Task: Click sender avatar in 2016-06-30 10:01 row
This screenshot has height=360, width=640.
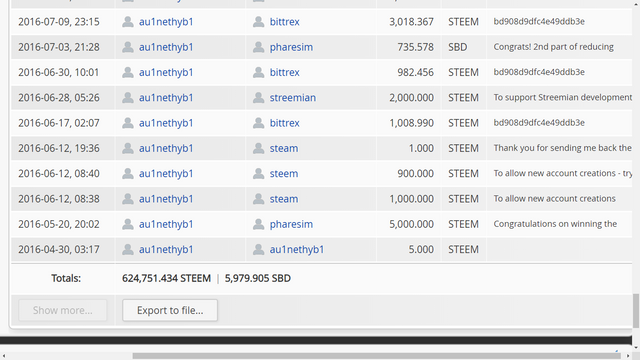Action: pyautogui.click(x=128, y=72)
